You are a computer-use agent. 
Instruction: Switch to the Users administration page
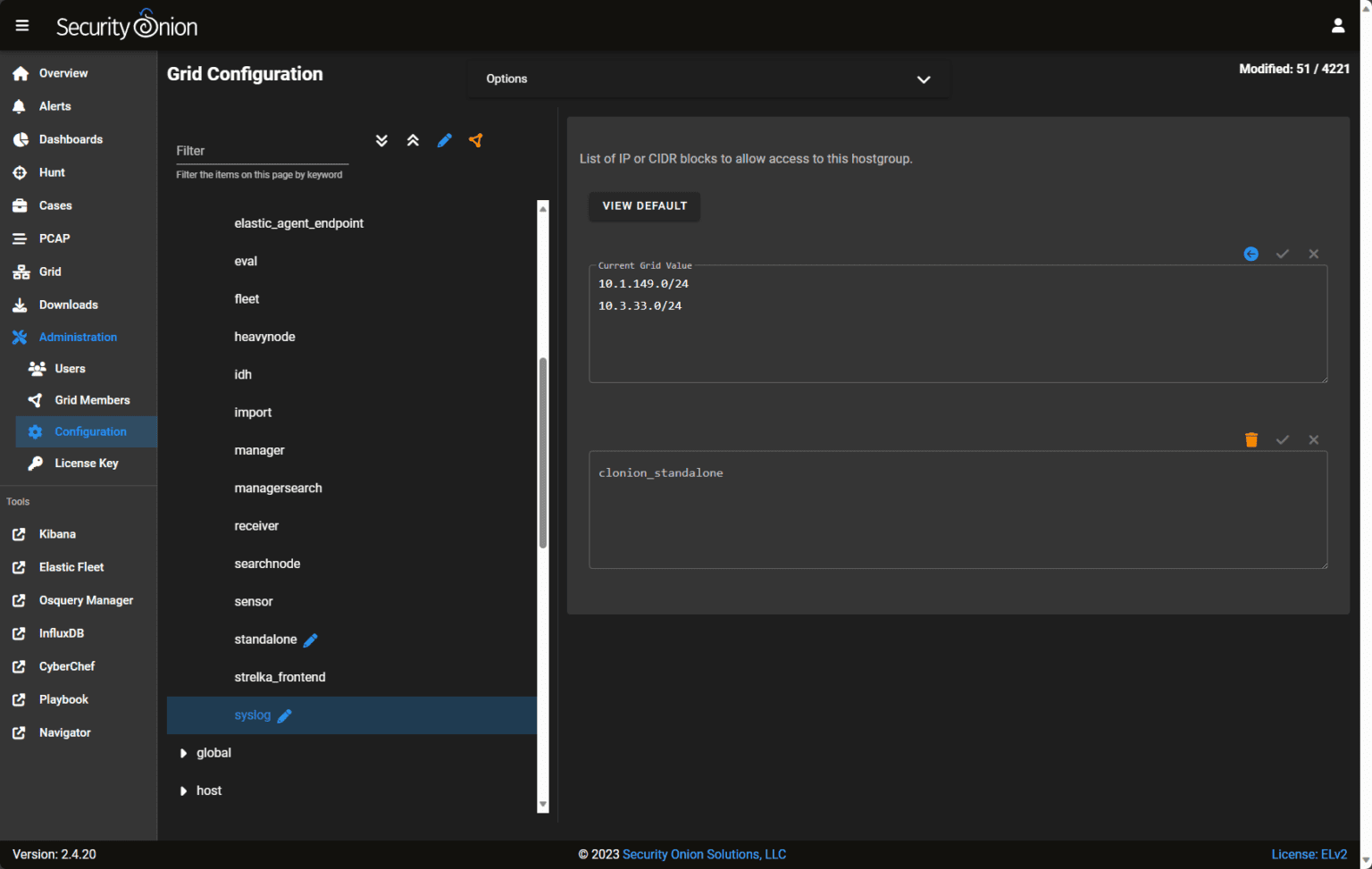[70, 368]
